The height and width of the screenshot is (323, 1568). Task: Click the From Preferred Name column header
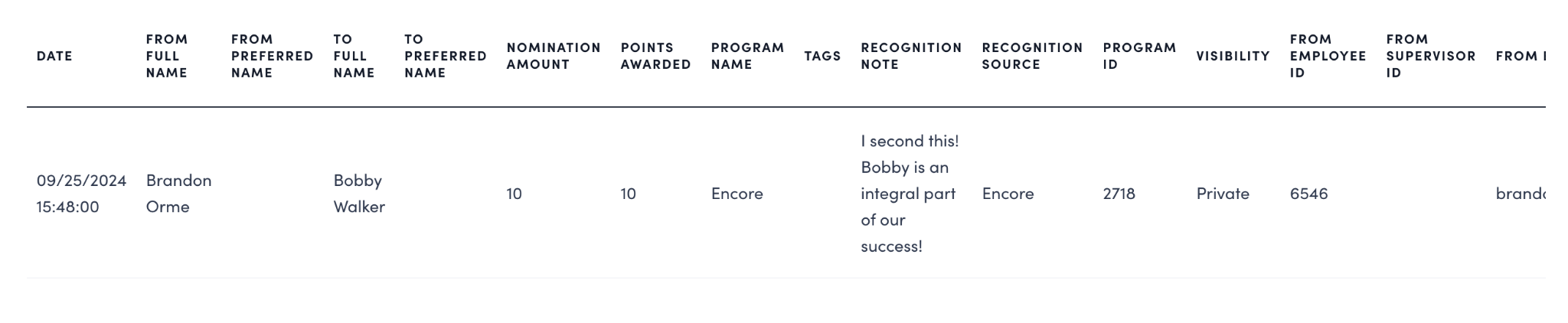272,56
